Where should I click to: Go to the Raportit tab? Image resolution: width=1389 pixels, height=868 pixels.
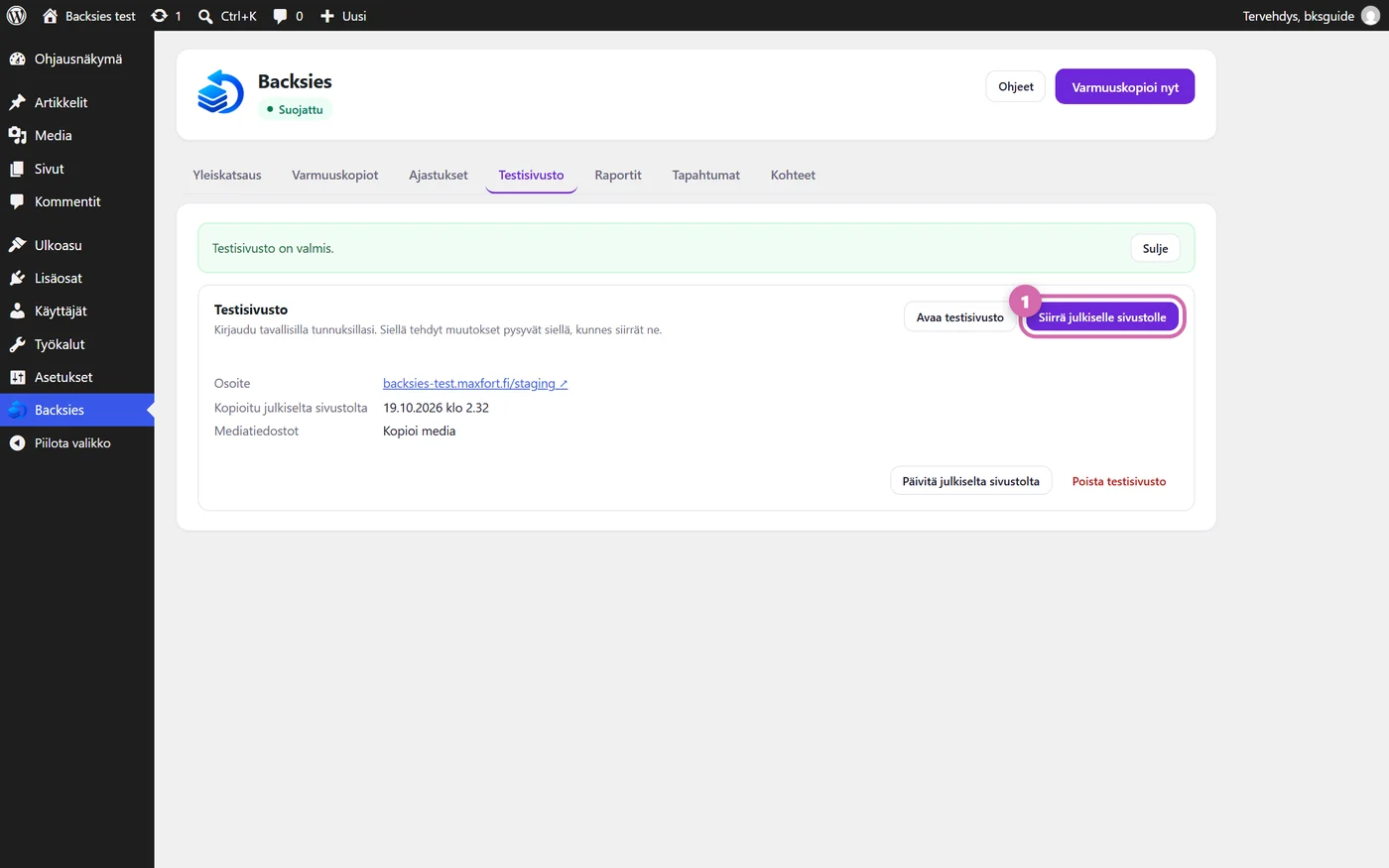click(618, 175)
